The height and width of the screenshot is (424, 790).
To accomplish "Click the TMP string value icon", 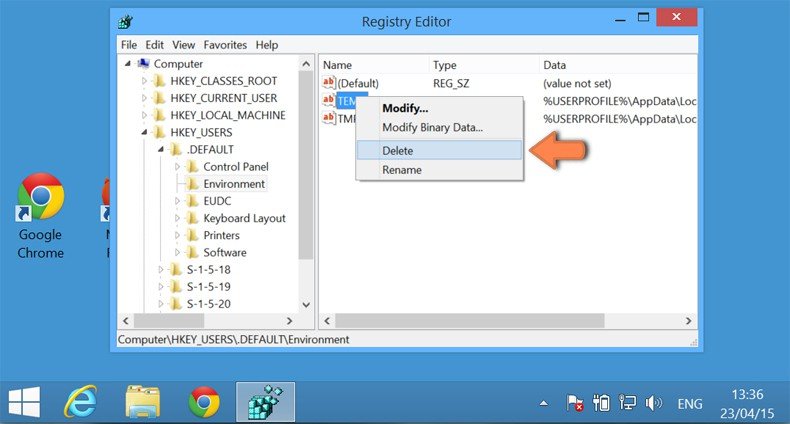I will (329, 118).
